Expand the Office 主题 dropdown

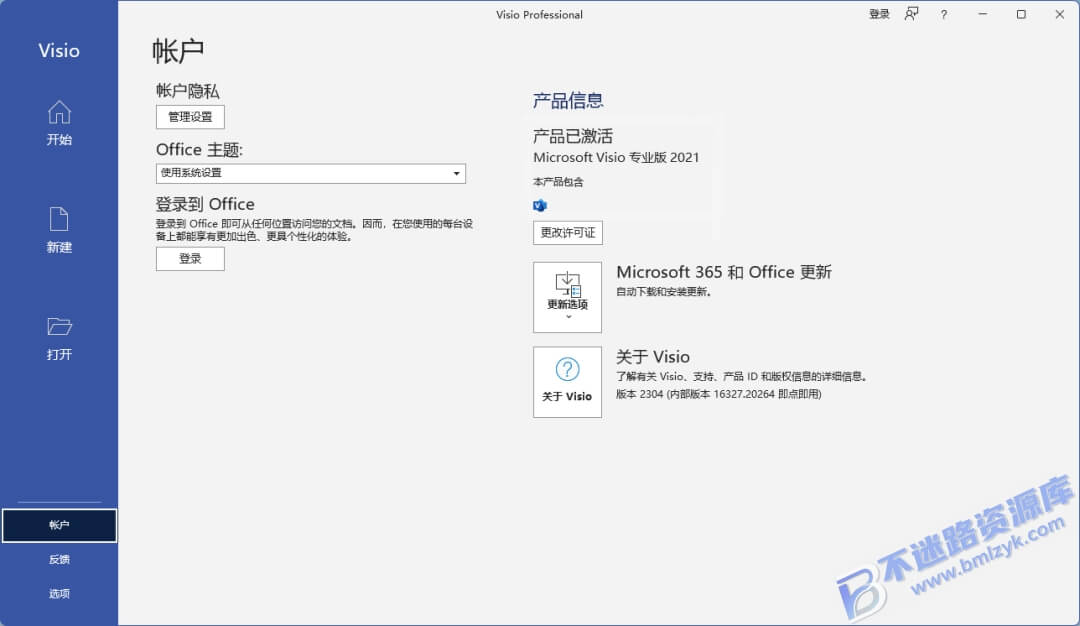[x=311, y=174]
